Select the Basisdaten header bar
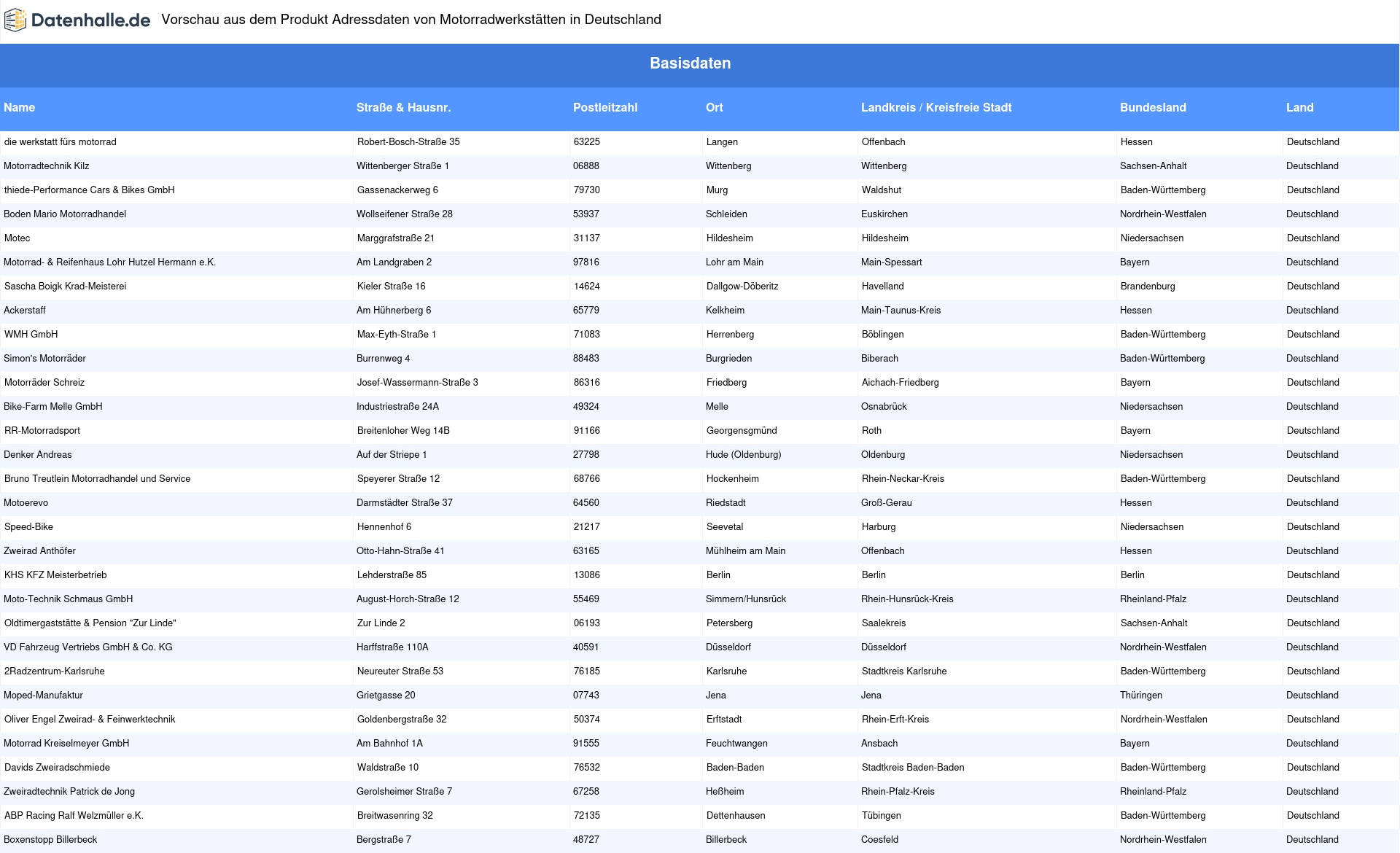Viewport: 1400px width, 853px height. (699, 65)
